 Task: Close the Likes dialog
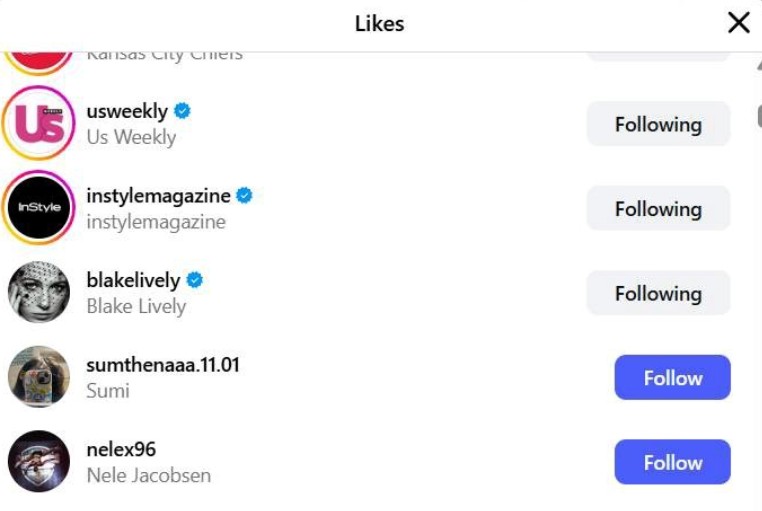[x=738, y=23]
